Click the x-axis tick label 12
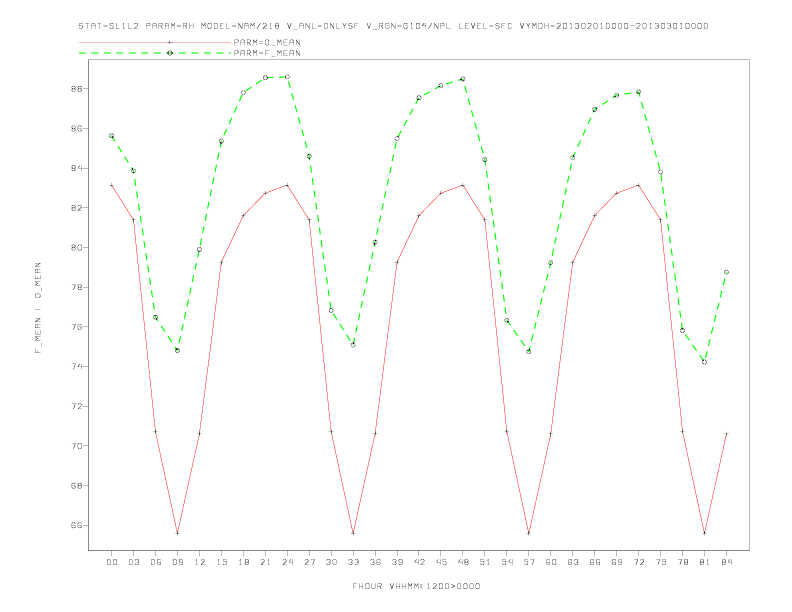This screenshot has width=792, height=612. tap(200, 562)
